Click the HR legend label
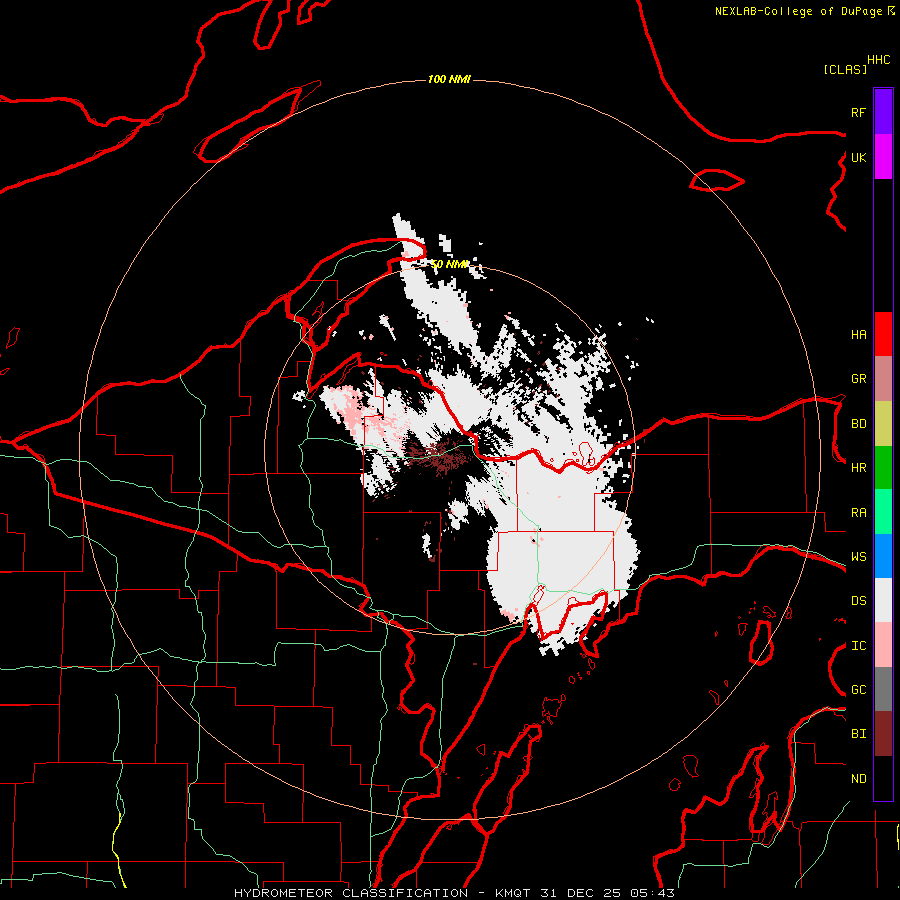 coord(858,468)
